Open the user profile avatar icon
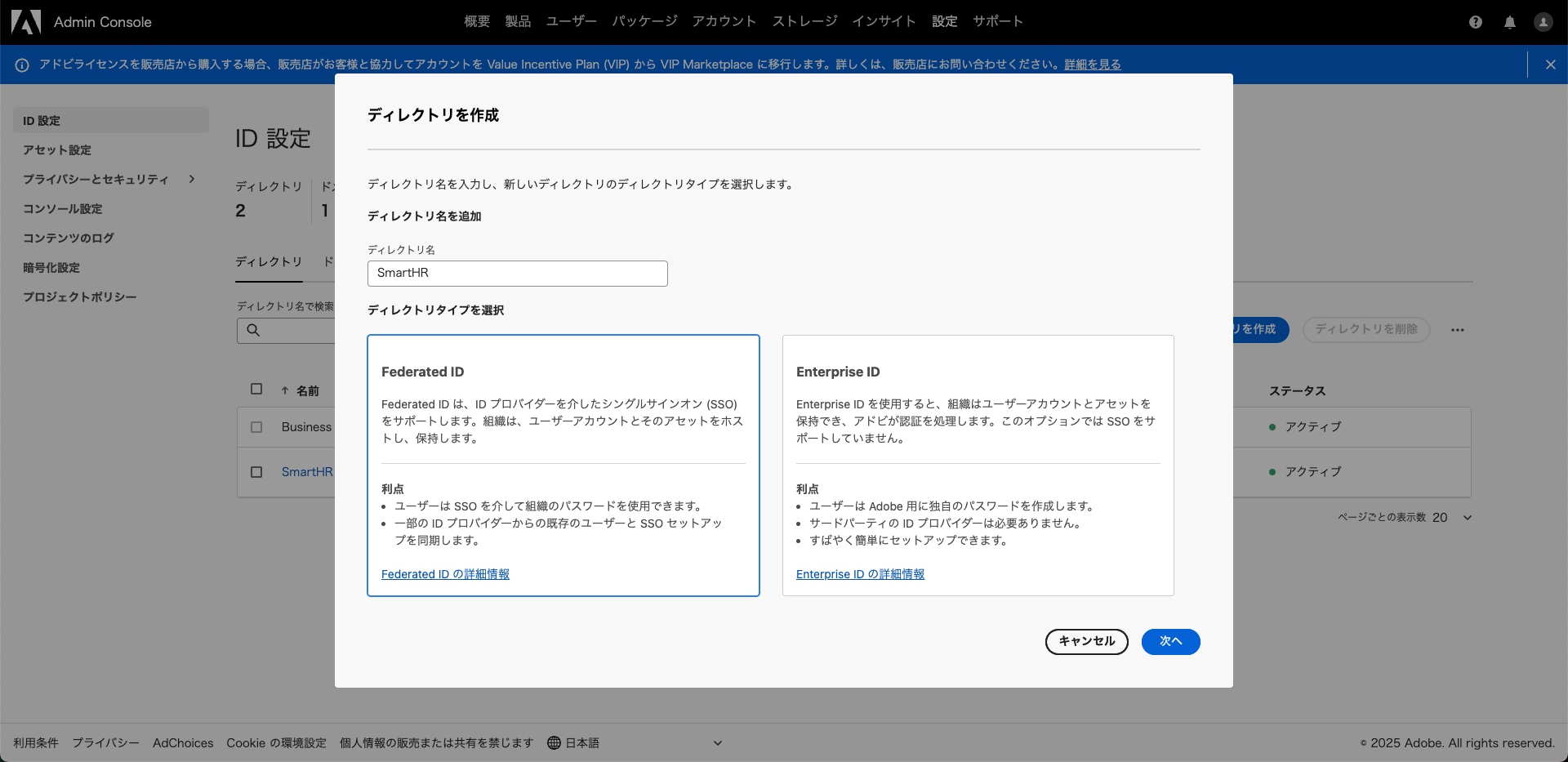This screenshot has width=1568, height=762. pos(1543,22)
